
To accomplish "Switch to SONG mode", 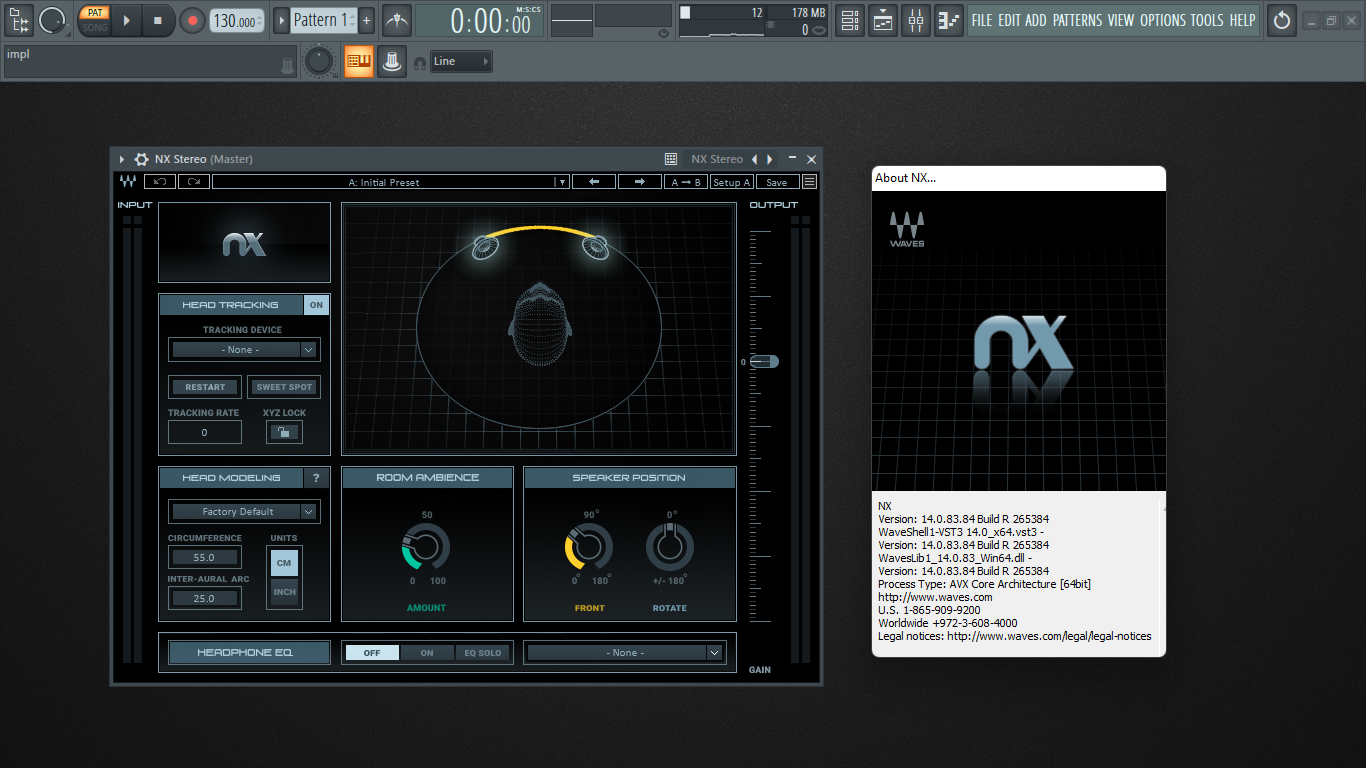I will point(94,27).
